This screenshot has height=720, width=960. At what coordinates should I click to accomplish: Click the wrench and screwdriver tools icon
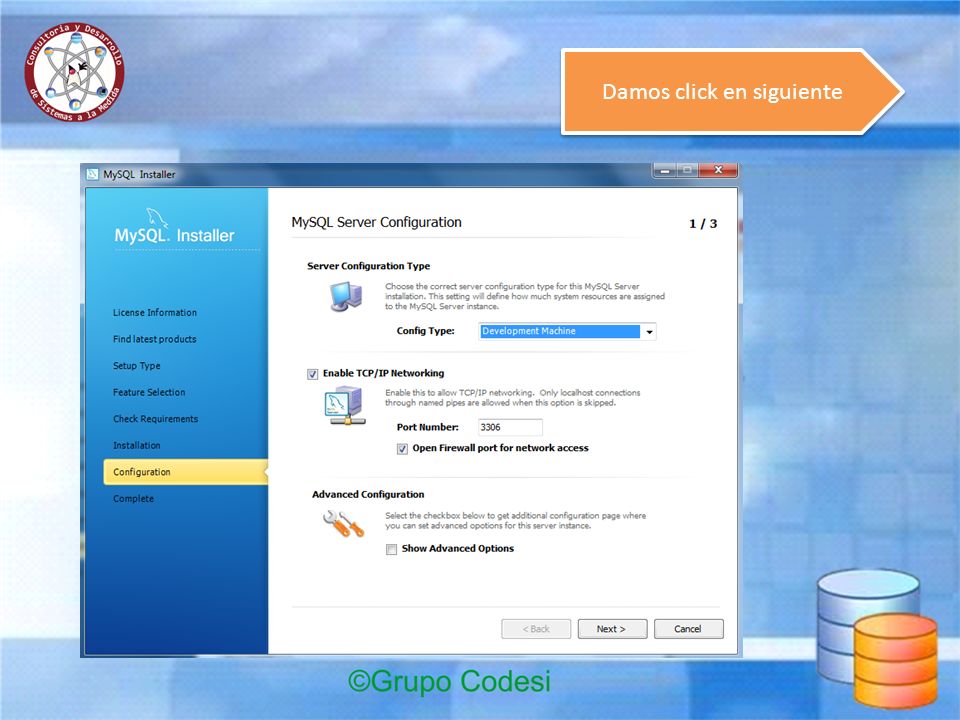coord(343,524)
